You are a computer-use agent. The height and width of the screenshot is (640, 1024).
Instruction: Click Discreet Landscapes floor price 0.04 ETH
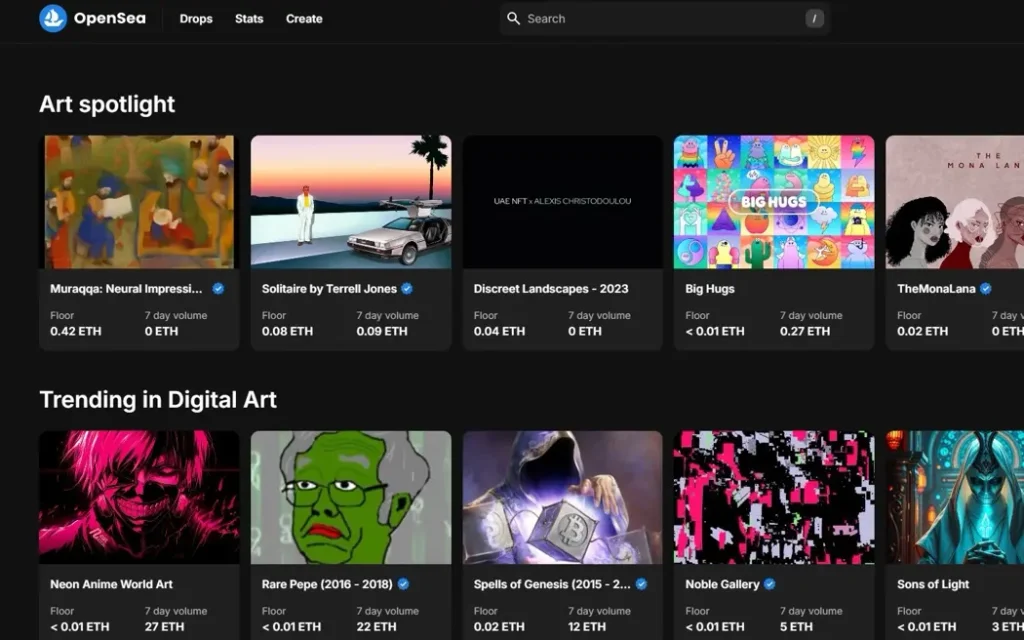click(x=499, y=331)
